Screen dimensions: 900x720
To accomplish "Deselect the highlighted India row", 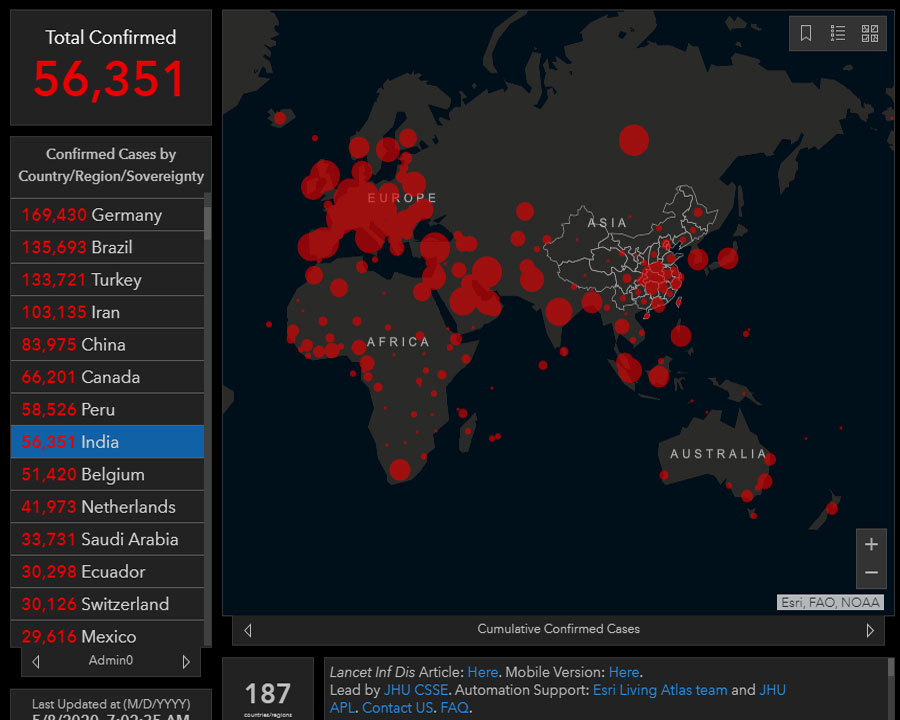I will 107,442.
